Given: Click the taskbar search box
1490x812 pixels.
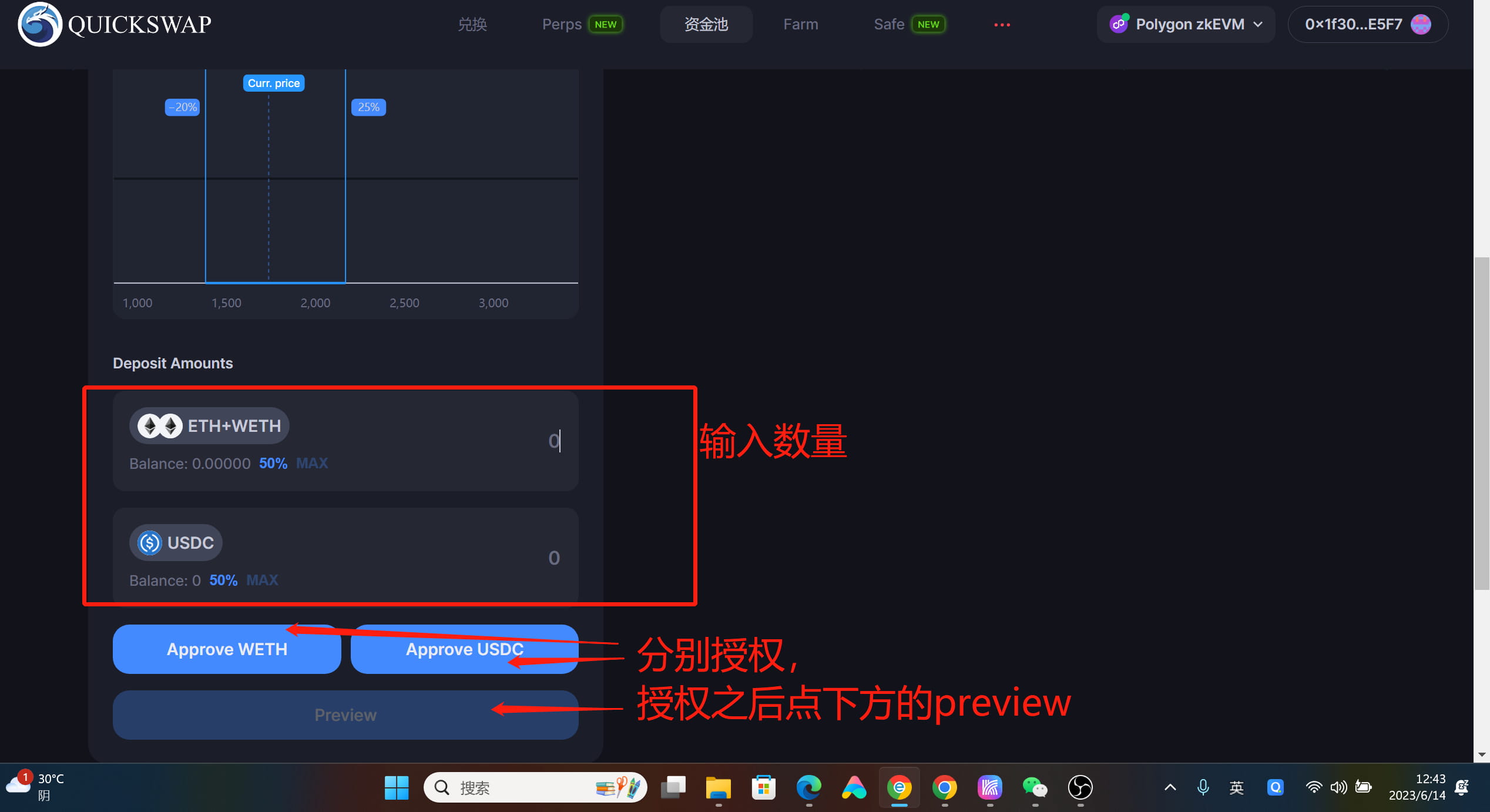Looking at the screenshot, I should pos(535,787).
